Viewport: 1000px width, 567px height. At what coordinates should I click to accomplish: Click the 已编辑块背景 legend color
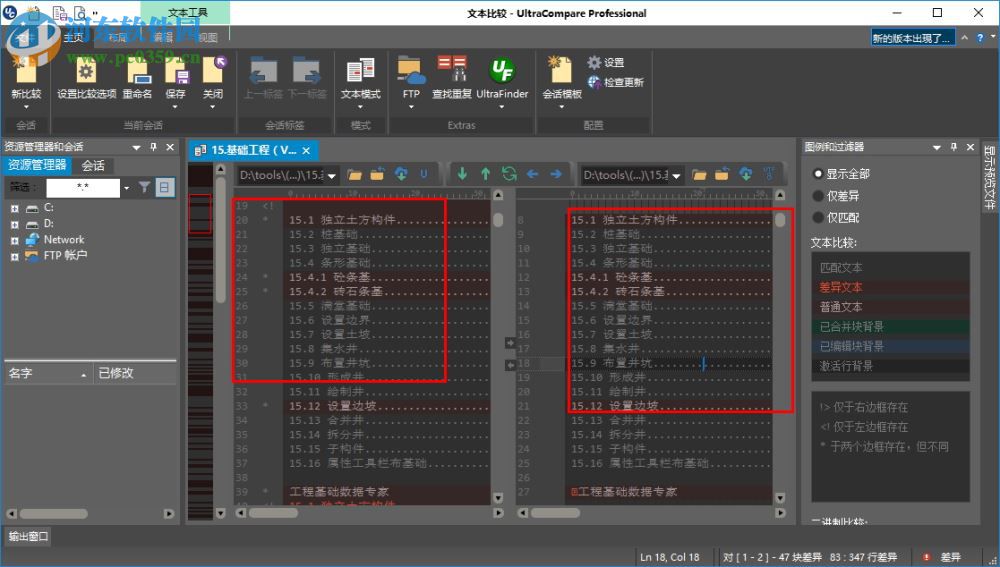[890, 346]
